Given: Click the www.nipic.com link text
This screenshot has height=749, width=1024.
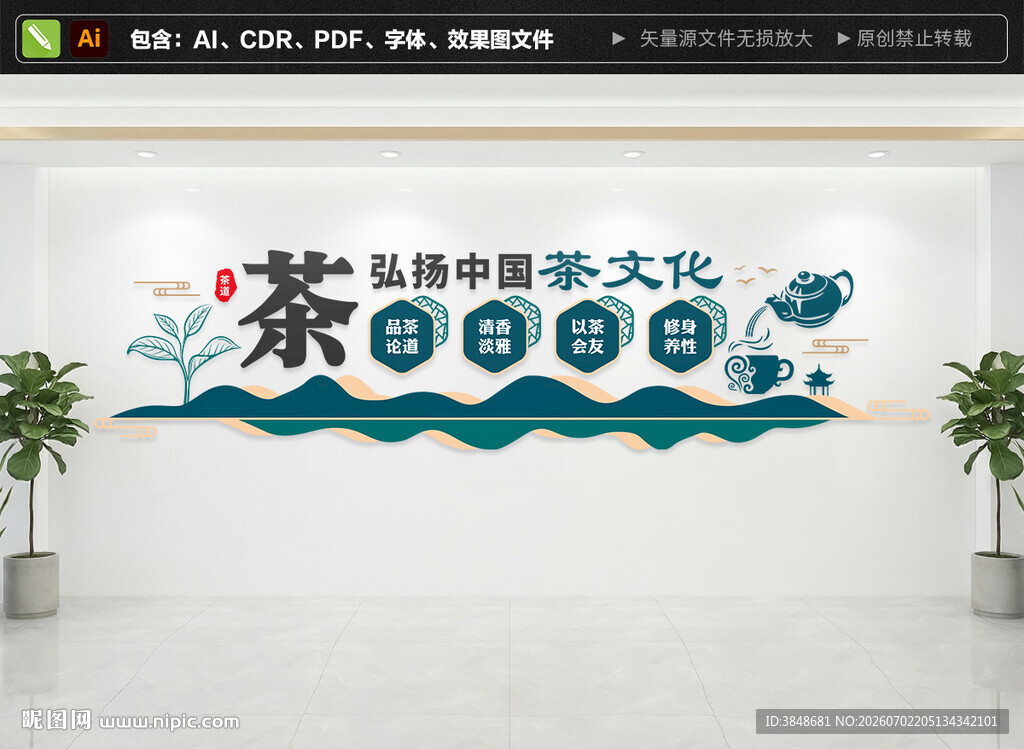Looking at the screenshot, I should (x=169, y=722).
